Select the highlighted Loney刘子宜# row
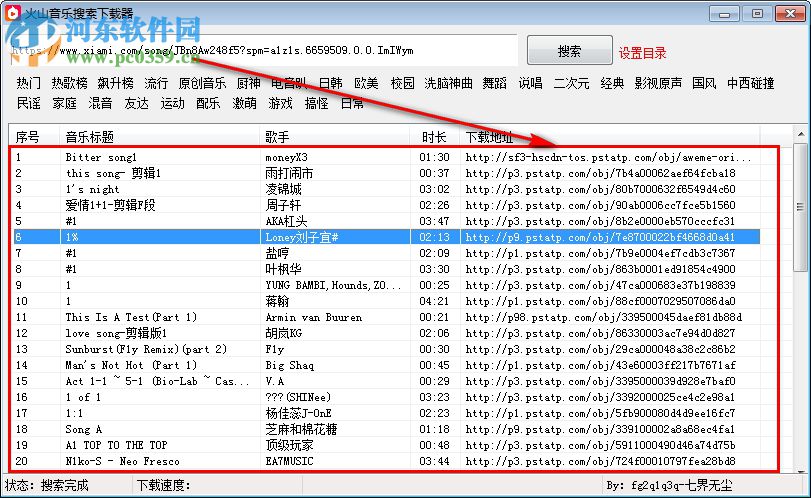 [387, 237]
